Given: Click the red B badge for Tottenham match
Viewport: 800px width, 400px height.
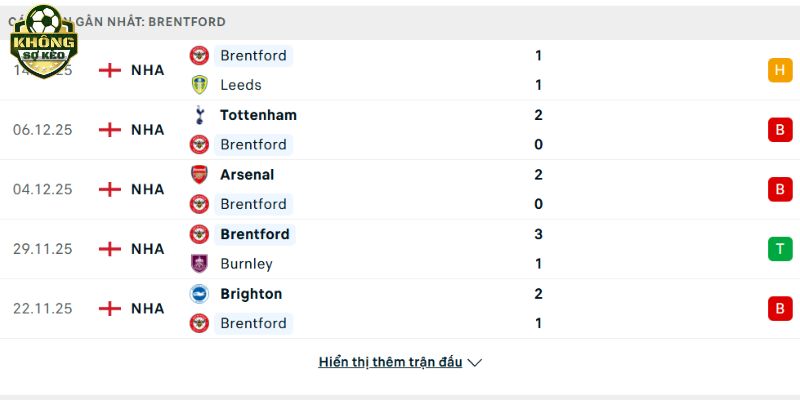Looking at the screenshot, I should pos(780,130).
